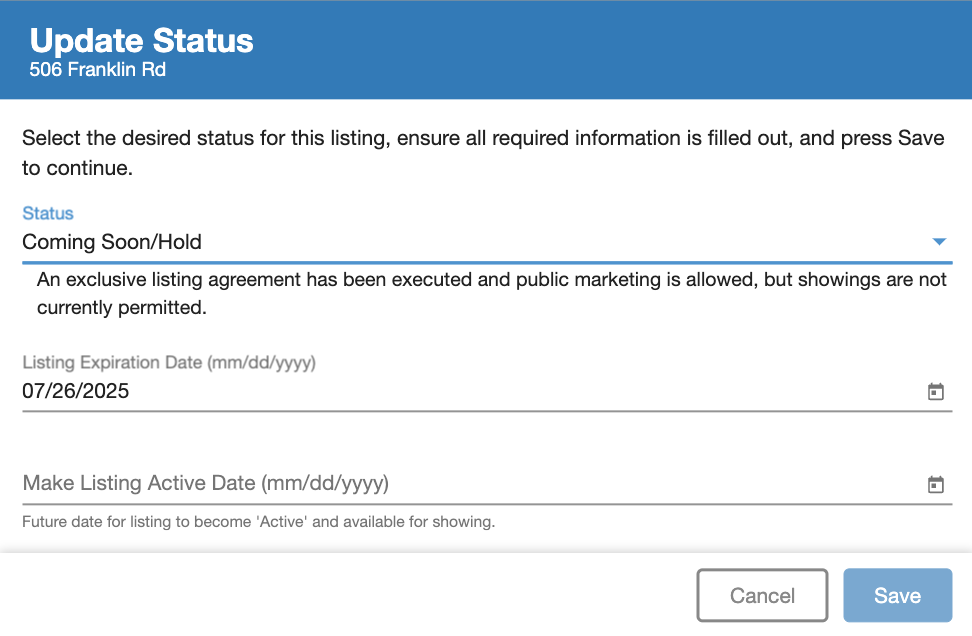The image size is (972, 636).
Task: Save the listing status update
Action: tap(897, 595)
